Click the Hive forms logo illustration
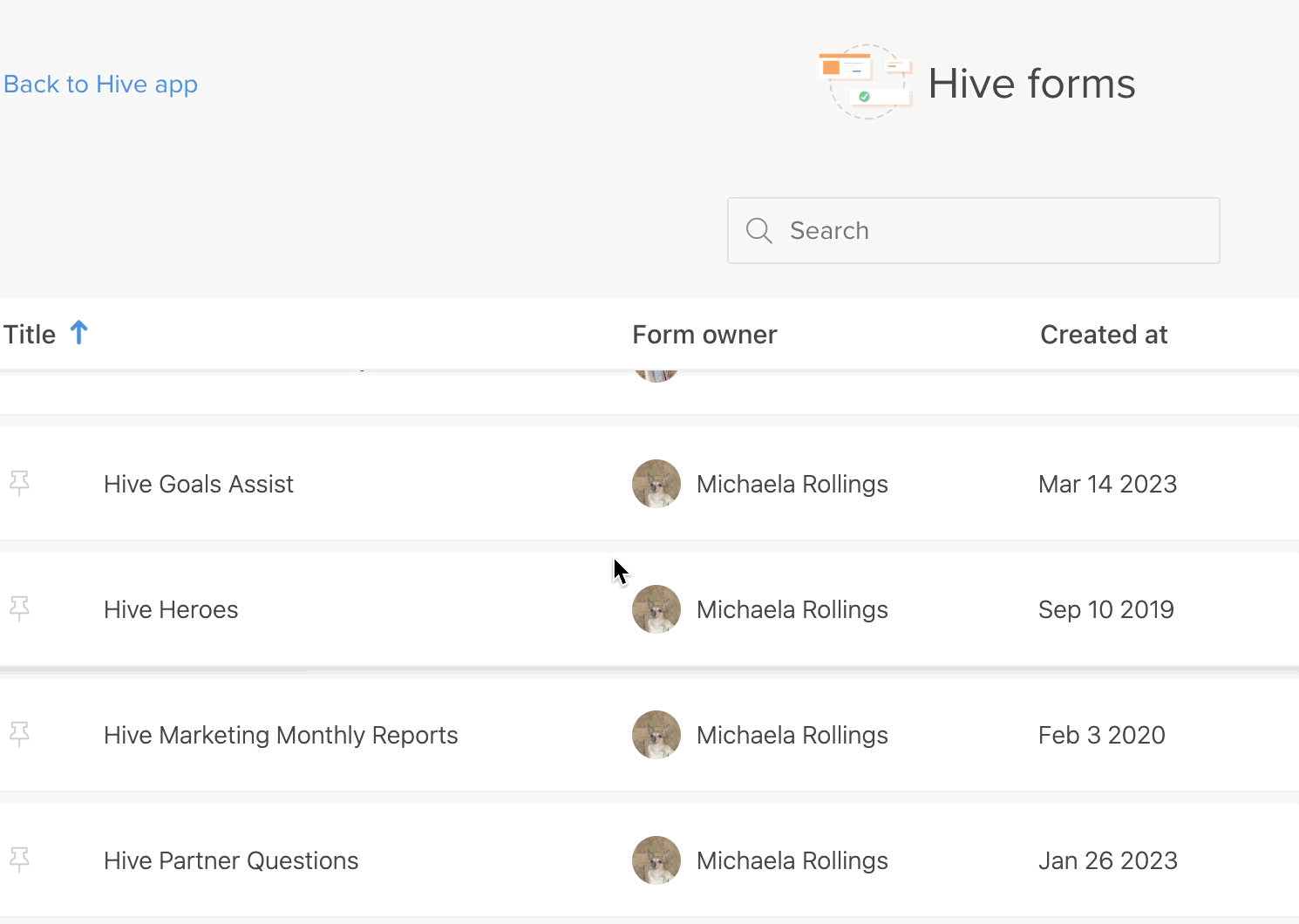The image size is (1299, 924). (865, 81)
